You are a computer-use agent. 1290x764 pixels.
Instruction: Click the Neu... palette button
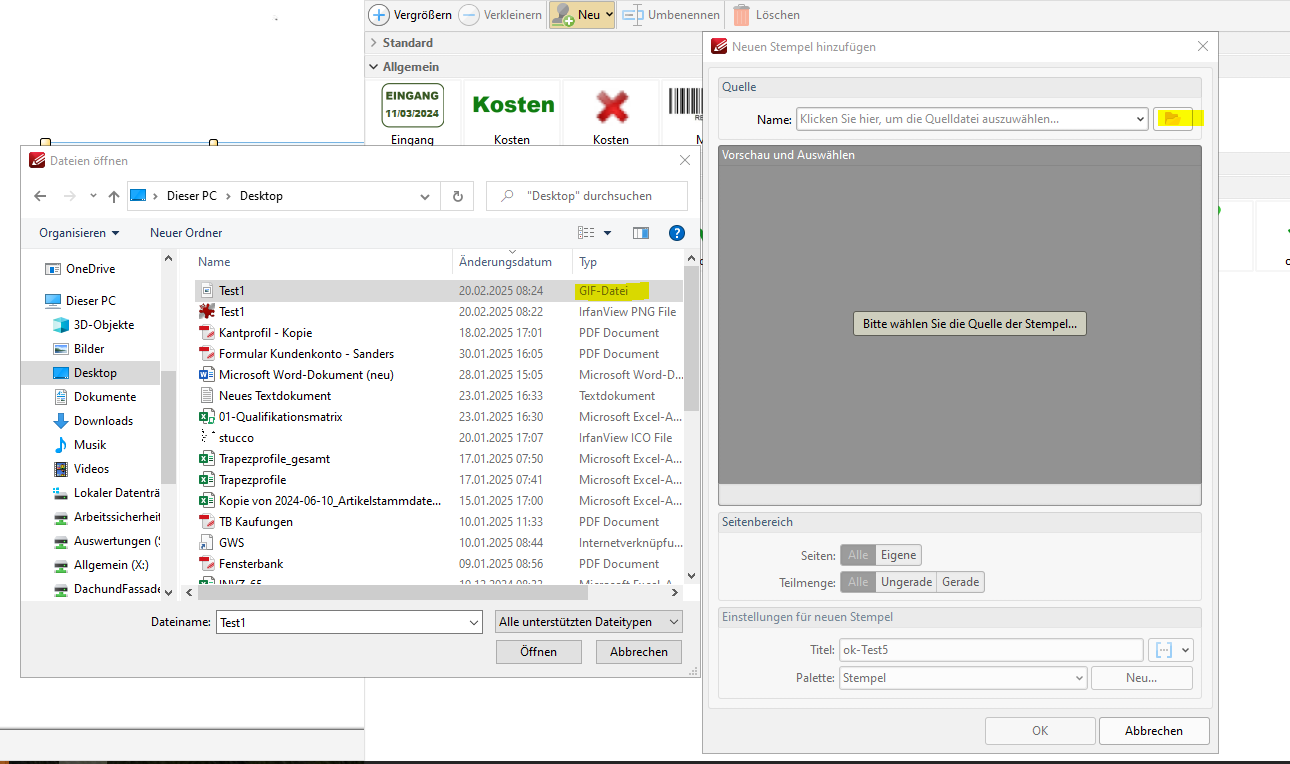(1141, 678)
